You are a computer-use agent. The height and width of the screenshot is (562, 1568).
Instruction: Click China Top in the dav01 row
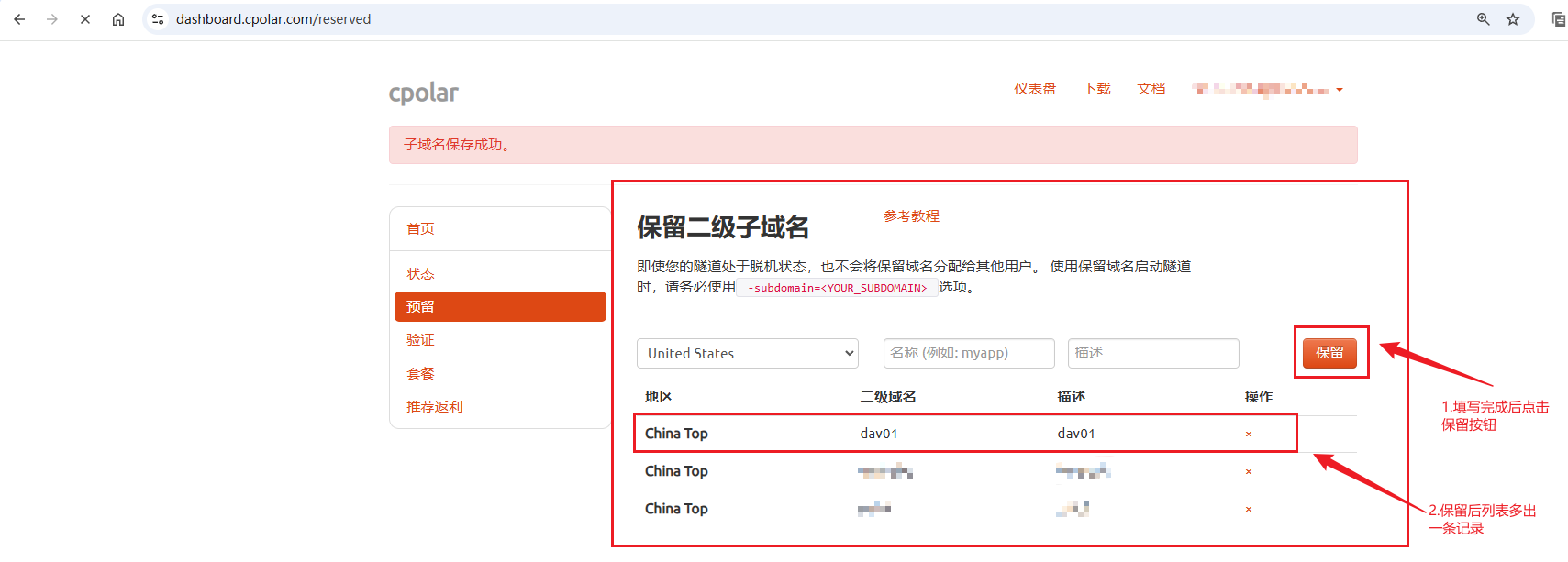coord(676,434)
